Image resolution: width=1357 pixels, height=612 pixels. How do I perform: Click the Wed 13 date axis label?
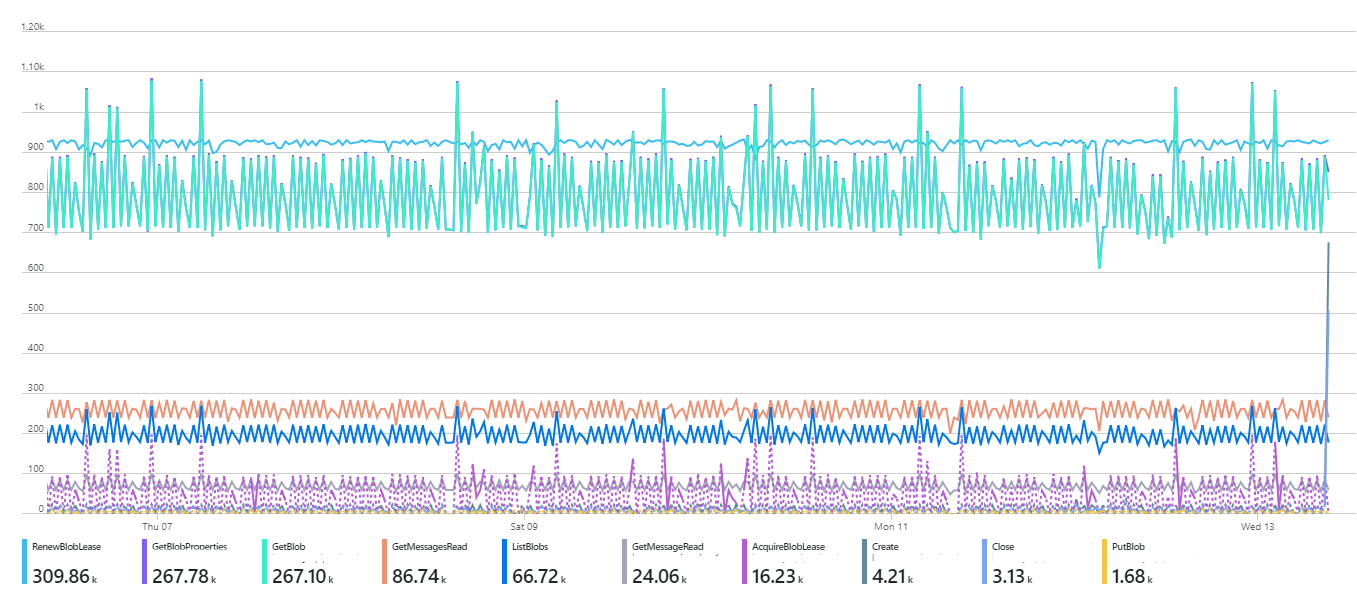tap(1257, 525)
